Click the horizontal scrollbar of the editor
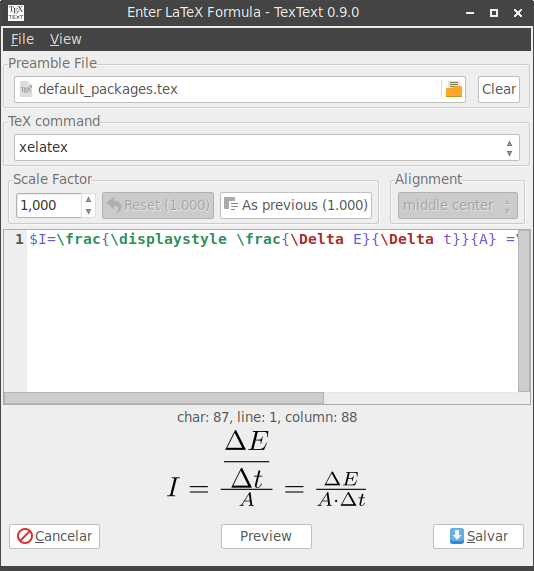 click(164, 398)
